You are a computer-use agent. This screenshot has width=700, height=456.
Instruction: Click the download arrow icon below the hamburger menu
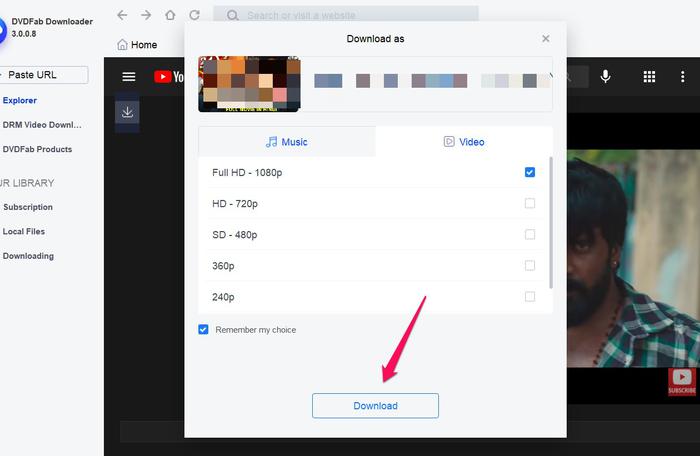[x=127, y=113]
